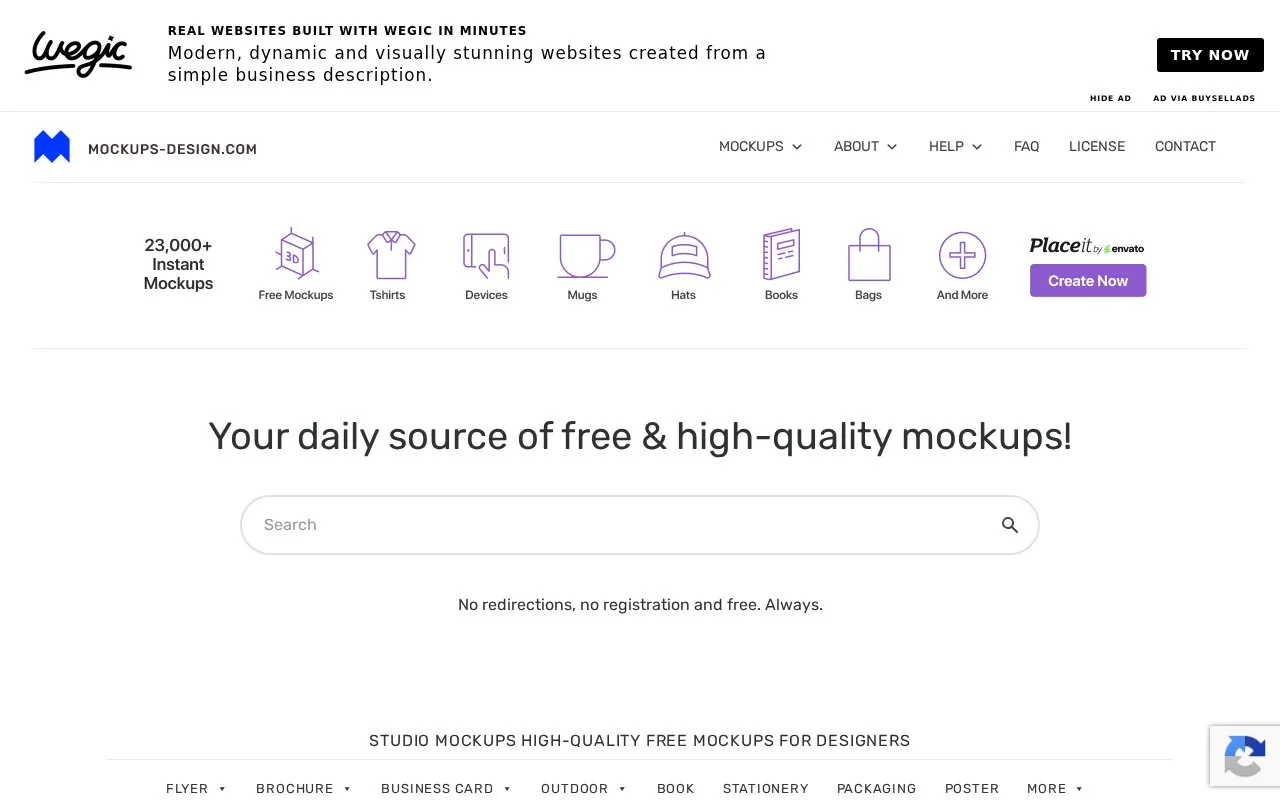Open the Free Mockups 3D box icon
Screen dimensions: 1280x800
tap(296, 254)
